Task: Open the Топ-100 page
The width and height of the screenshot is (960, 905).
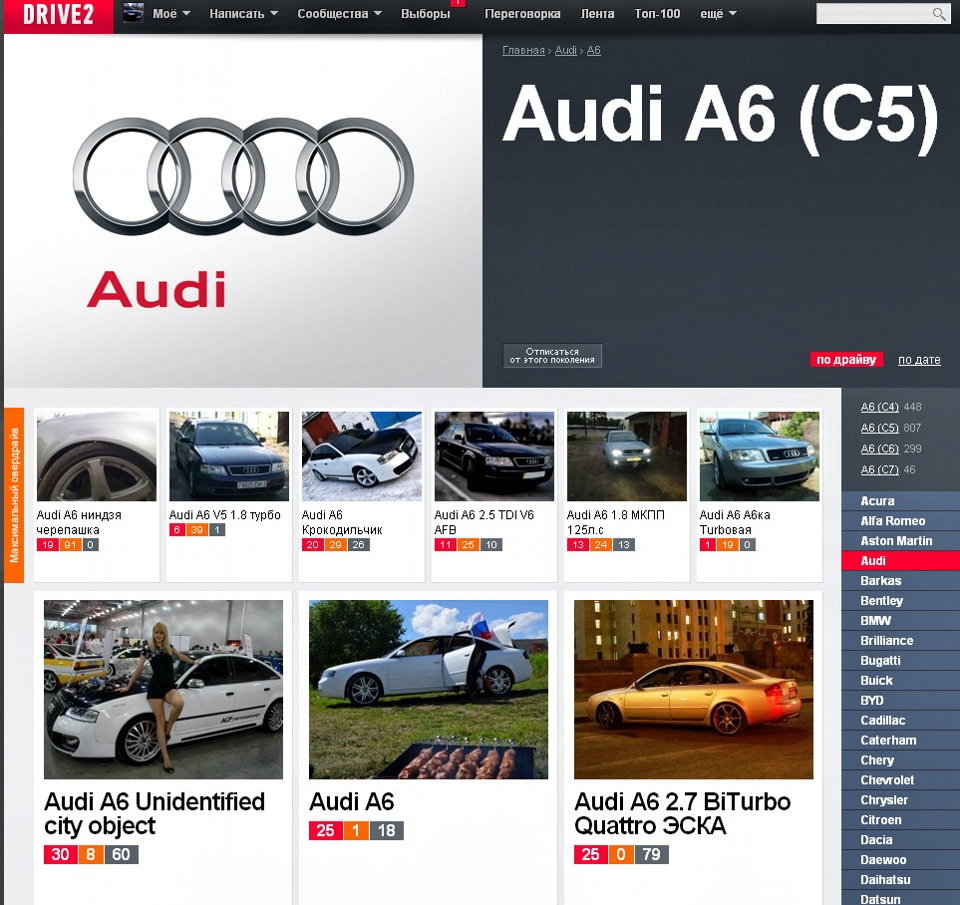Action: click(657, 13)
